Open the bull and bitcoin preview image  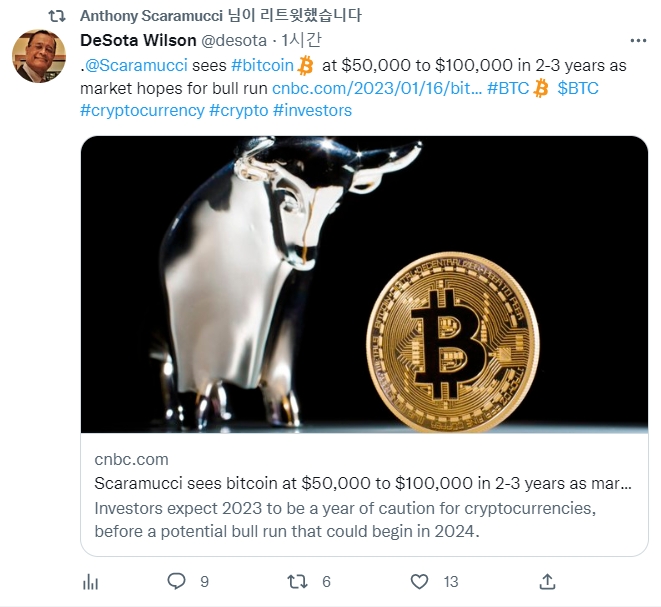click(364, 285)
